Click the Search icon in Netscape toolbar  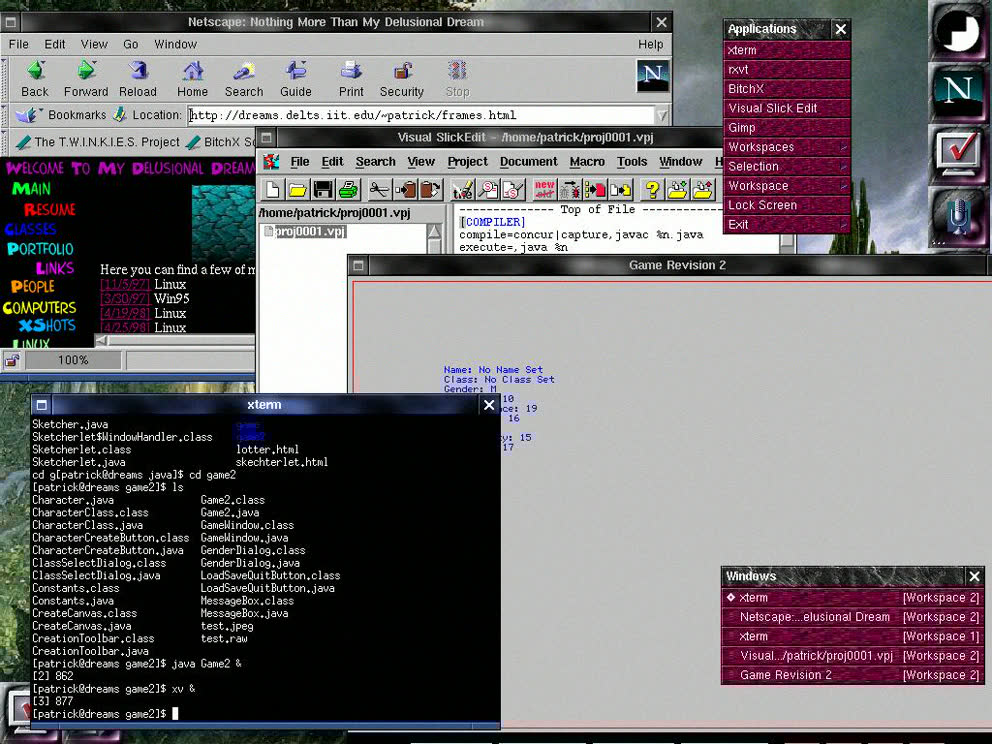pyautogui.click(x=244, y=70)
